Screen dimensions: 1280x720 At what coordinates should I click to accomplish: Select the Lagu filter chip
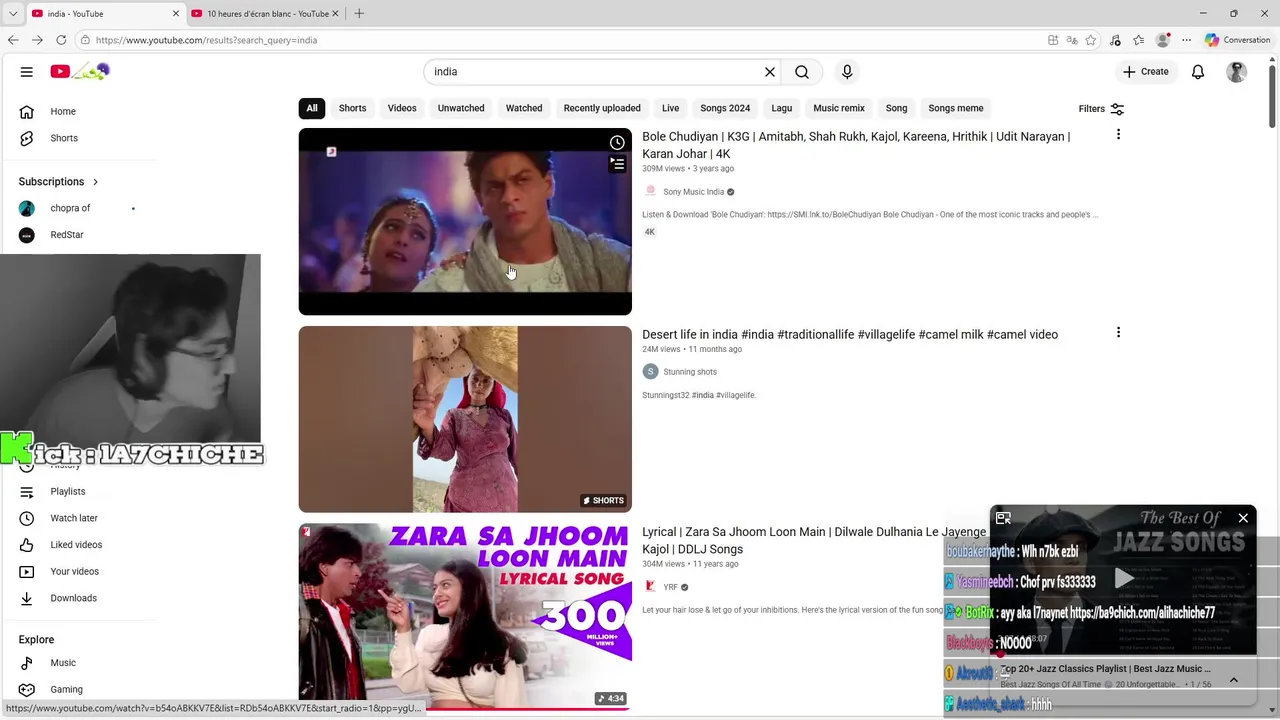(782, 108)
